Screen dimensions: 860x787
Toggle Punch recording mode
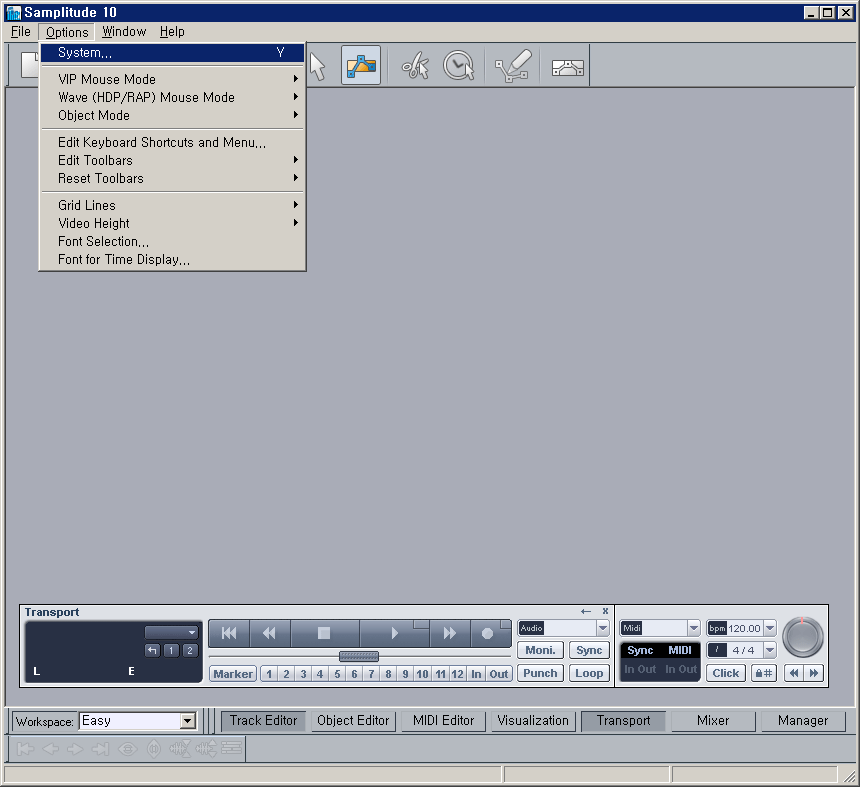click(x=540, y=673)
